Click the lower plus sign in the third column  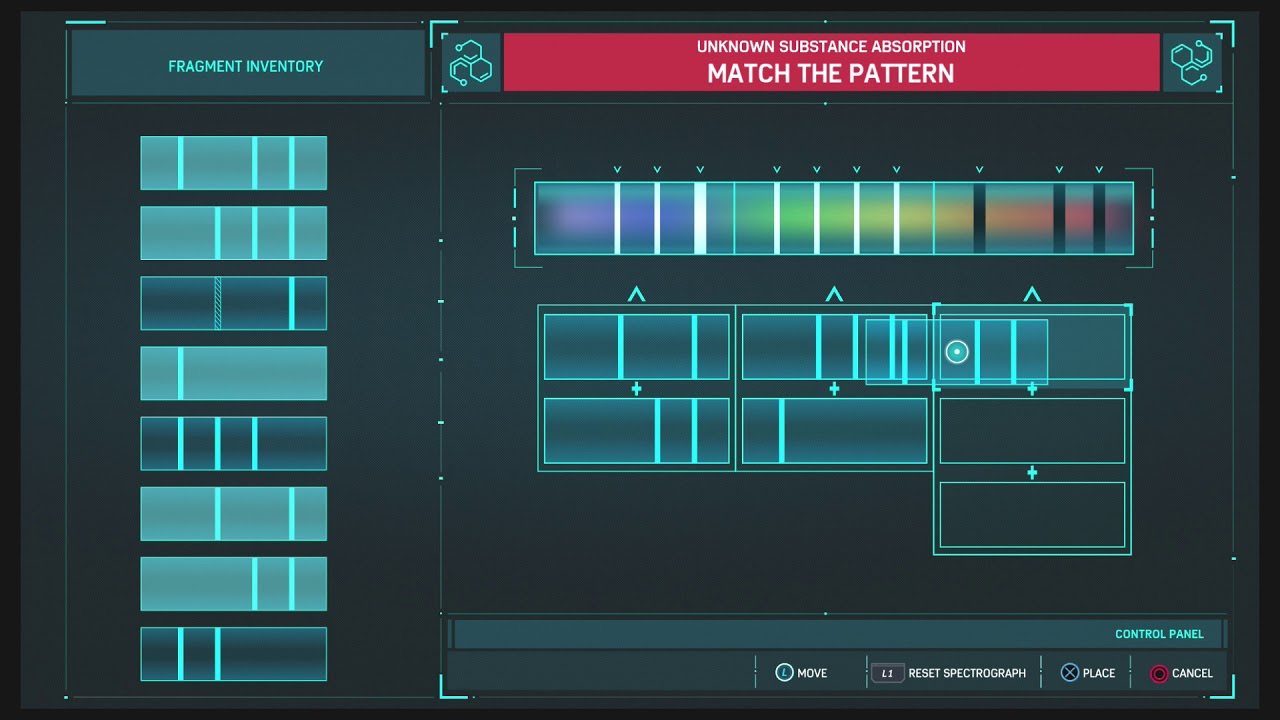(1032, 473)
